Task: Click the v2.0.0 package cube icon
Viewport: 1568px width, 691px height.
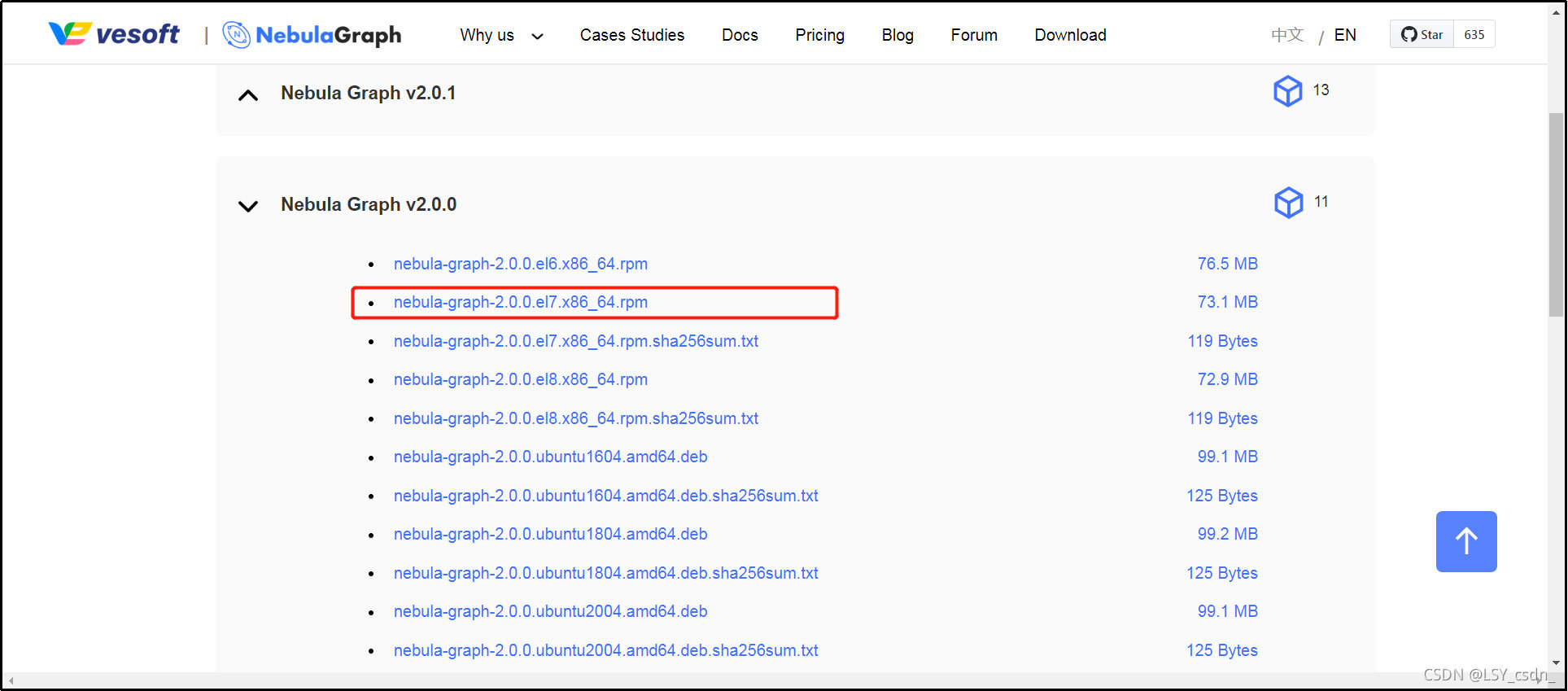Action: 1288,203
